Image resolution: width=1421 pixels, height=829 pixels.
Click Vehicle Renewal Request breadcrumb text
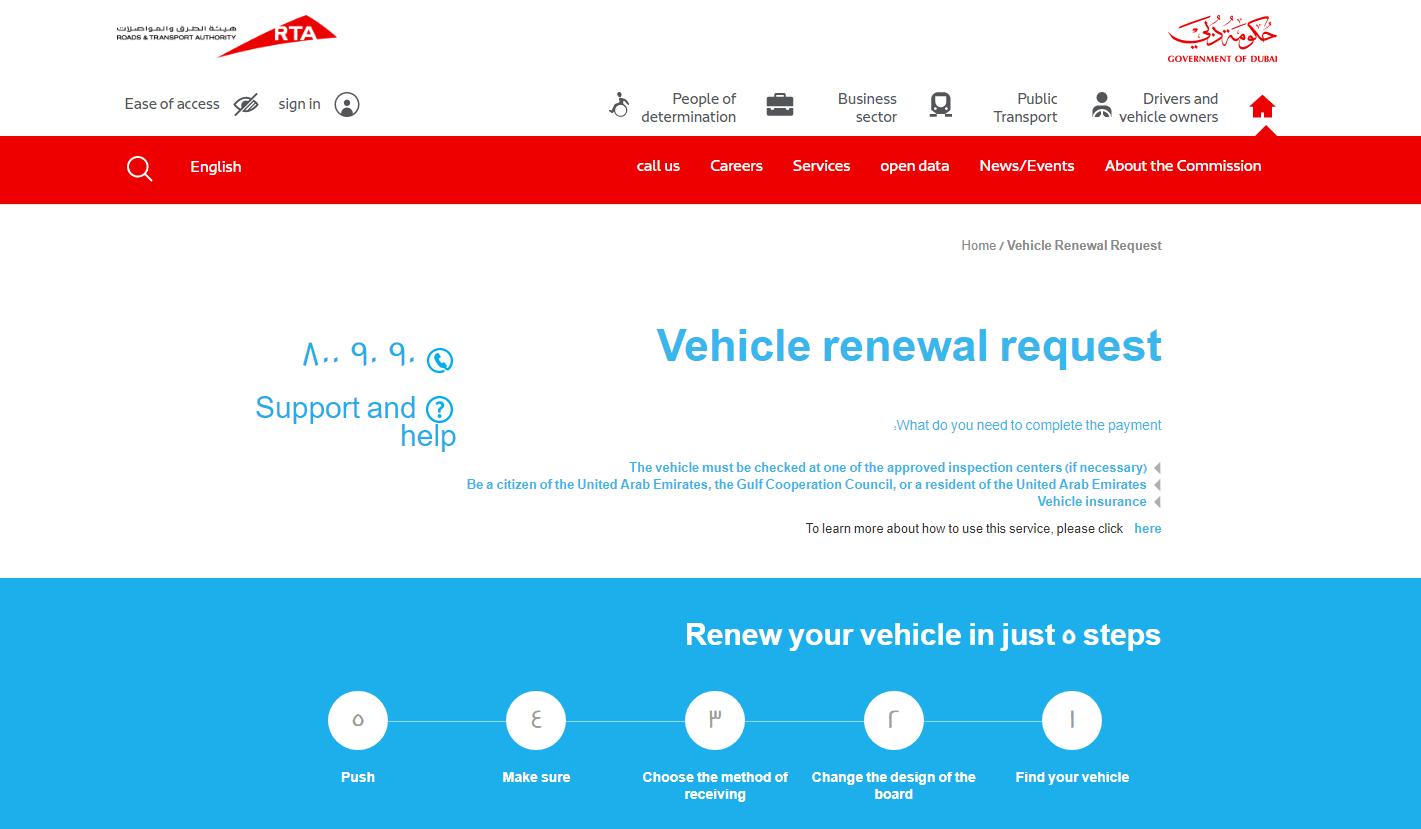coord(1084,245)
